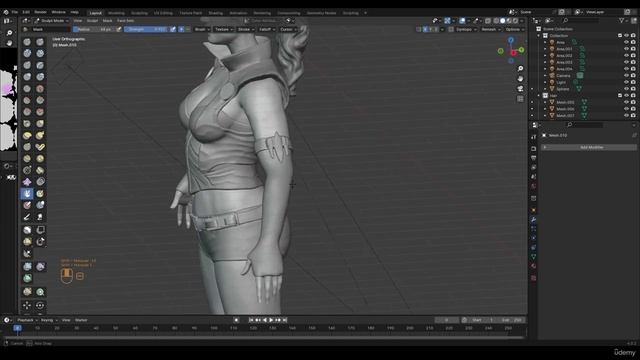The height and width of the screenshot is (360, 640).
Task: Switch orthographic/perspective using the grid gizmo
Action: pos(520,99)
